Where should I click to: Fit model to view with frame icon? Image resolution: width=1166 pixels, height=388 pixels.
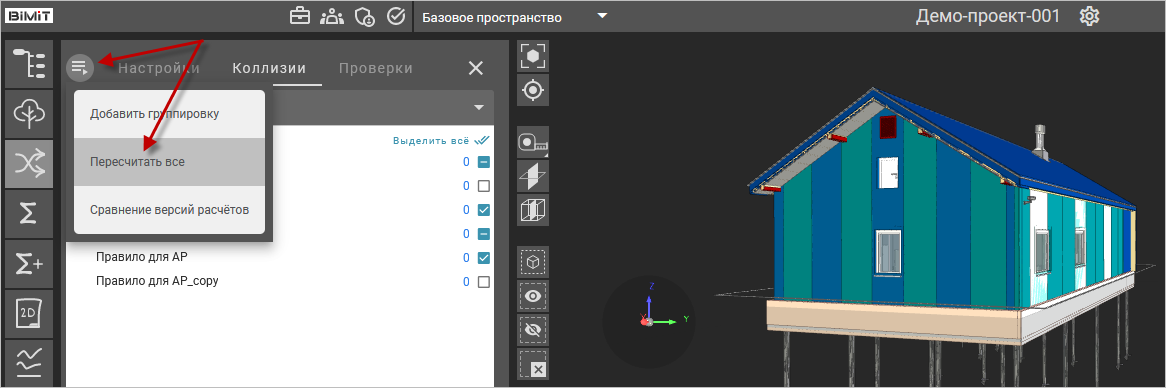[532, 56]
